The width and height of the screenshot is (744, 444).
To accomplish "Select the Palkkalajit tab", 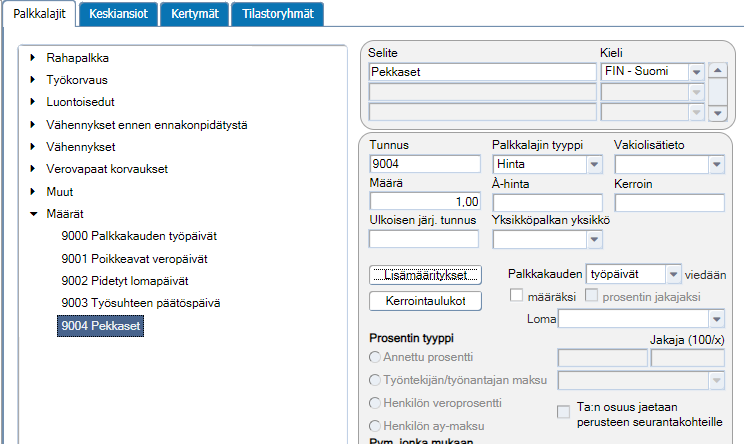I will coord(39,14).
